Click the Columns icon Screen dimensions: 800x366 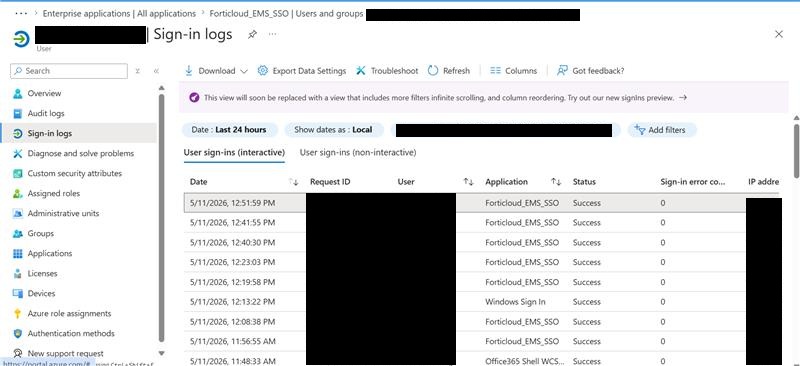[495, 71]
